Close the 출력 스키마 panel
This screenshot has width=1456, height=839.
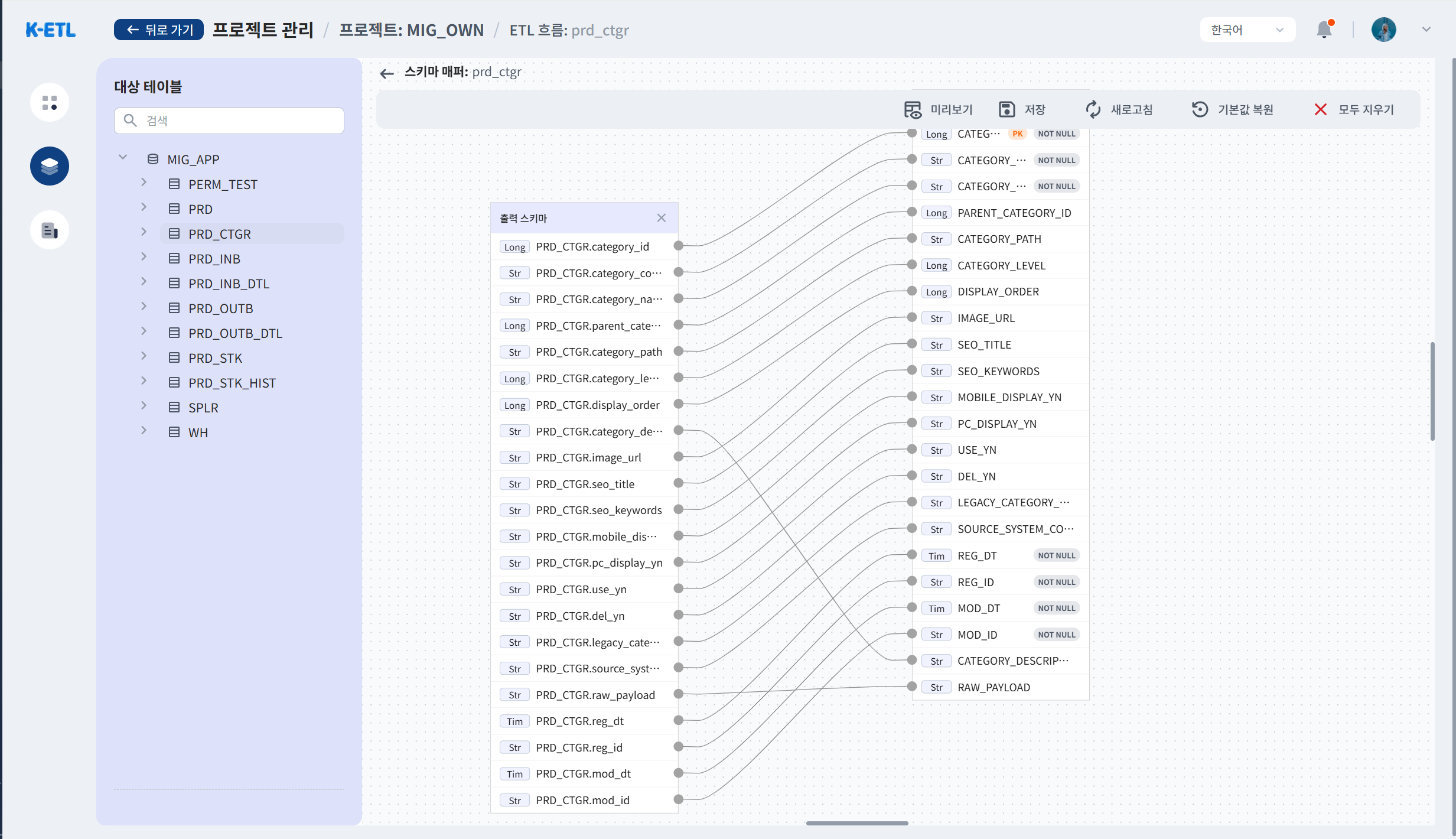coord(661,218)
